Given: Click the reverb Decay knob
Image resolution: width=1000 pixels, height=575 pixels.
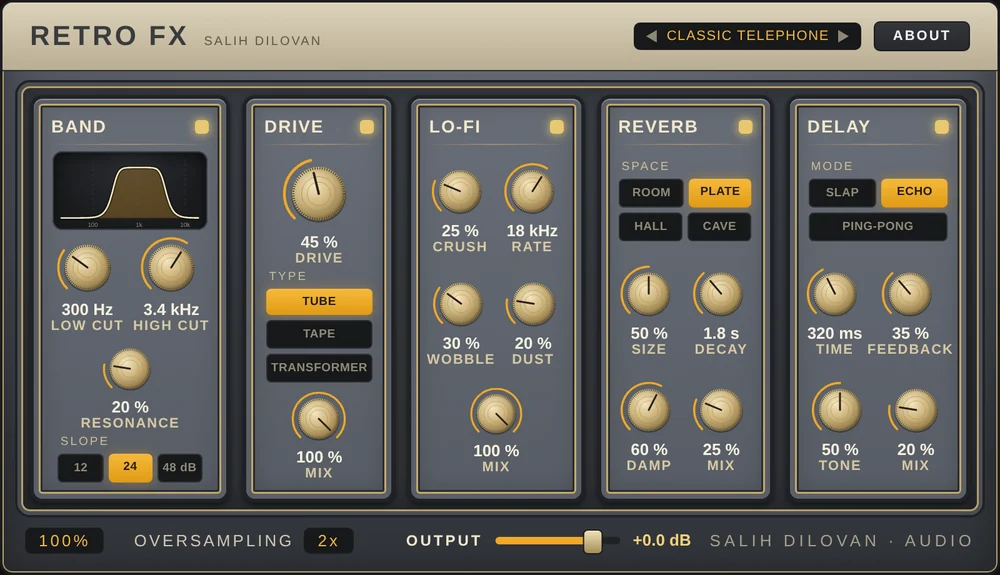Looking at the screenshot, I should point(721,294).
